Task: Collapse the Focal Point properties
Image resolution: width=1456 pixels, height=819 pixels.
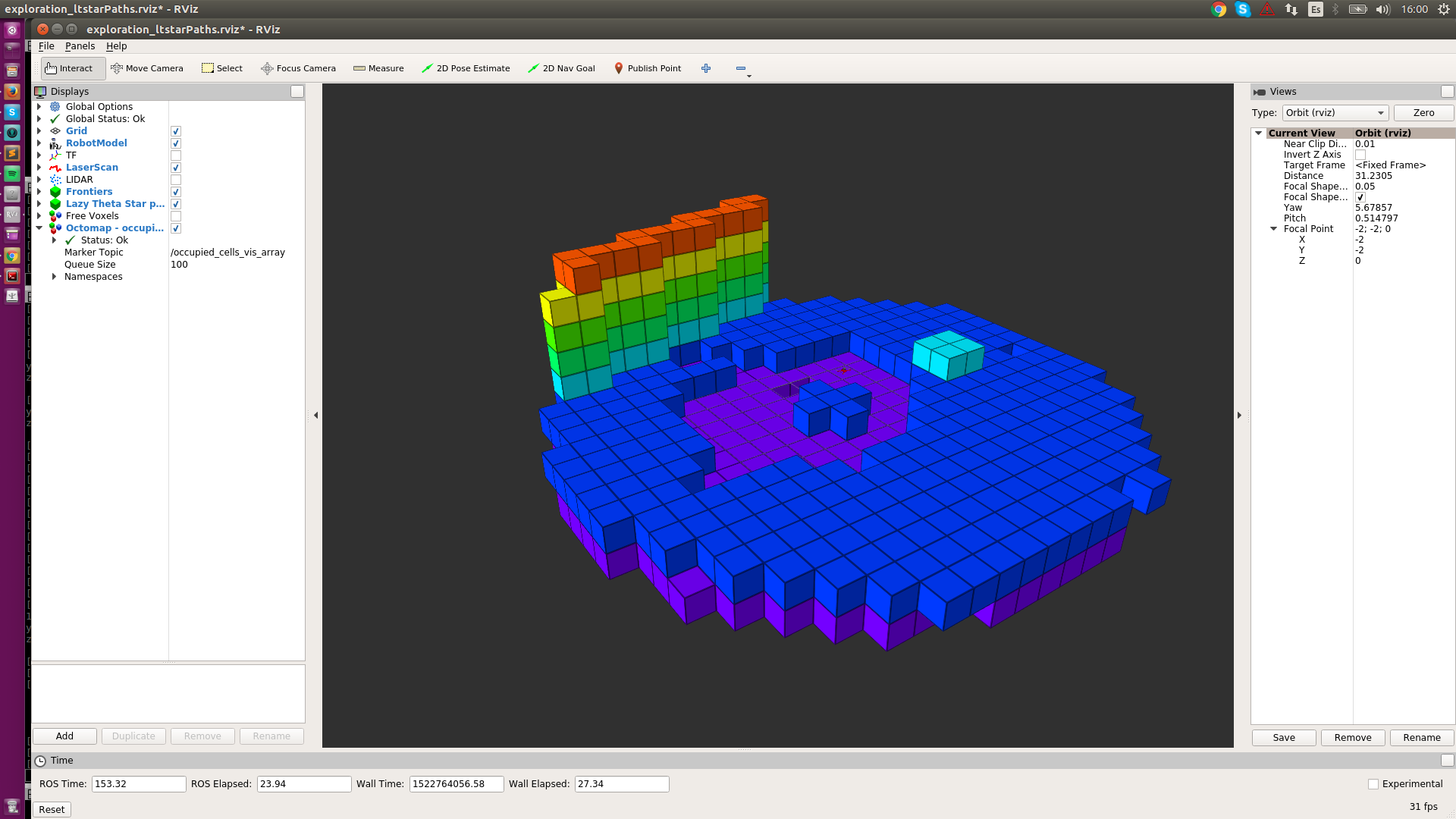Action: [1274, 229]
